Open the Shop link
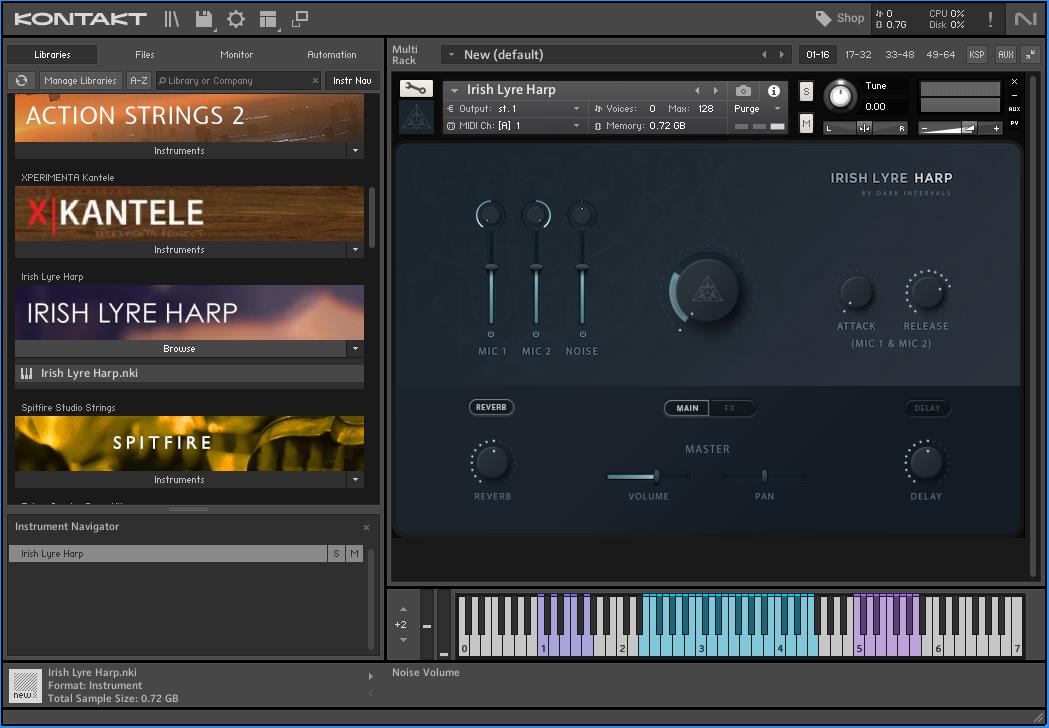1049x728 pixels. coord(840,18)
